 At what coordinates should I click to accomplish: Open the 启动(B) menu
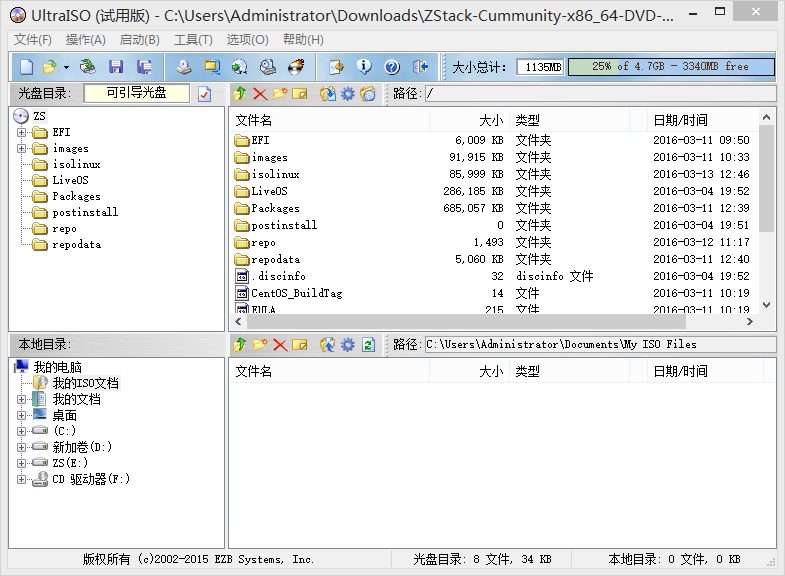[140, 40]
